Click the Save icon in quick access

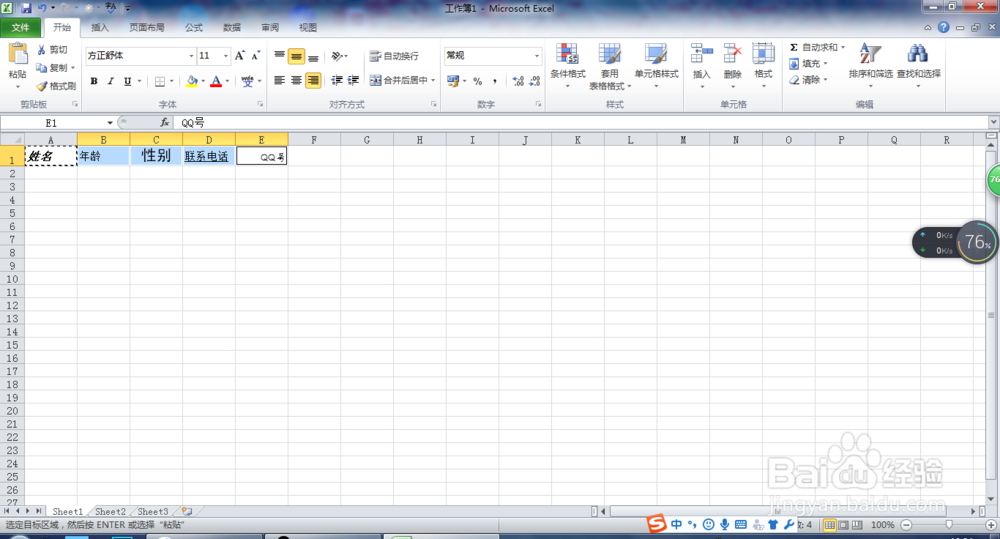(26, 8)
